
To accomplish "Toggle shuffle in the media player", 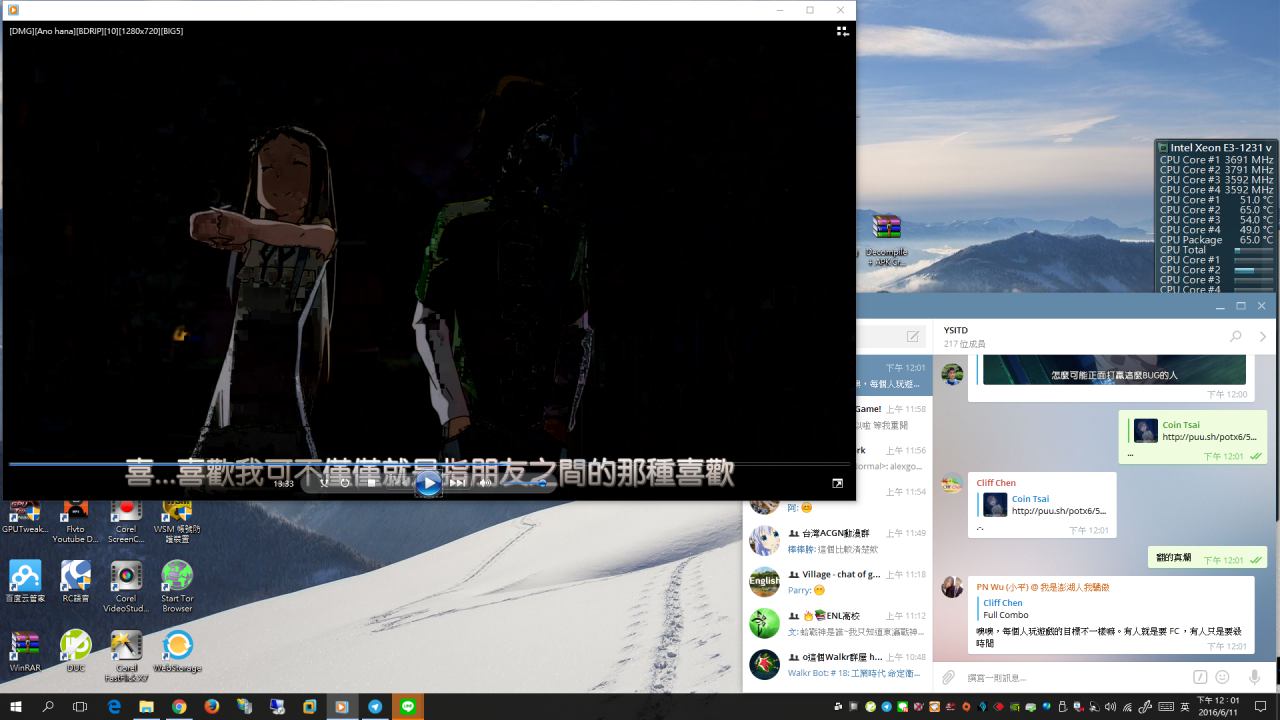I will pos(323,483).
